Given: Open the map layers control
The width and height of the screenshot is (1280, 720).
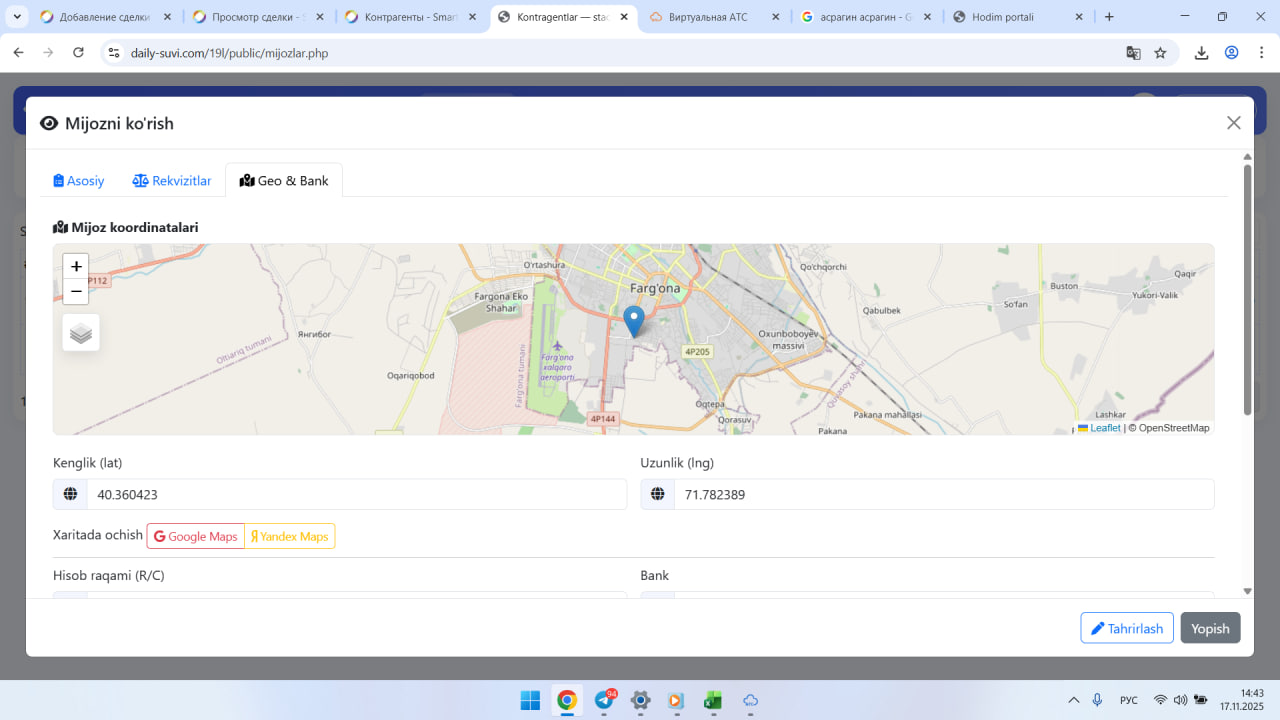Looking at the screenshot, I should 81,333.
